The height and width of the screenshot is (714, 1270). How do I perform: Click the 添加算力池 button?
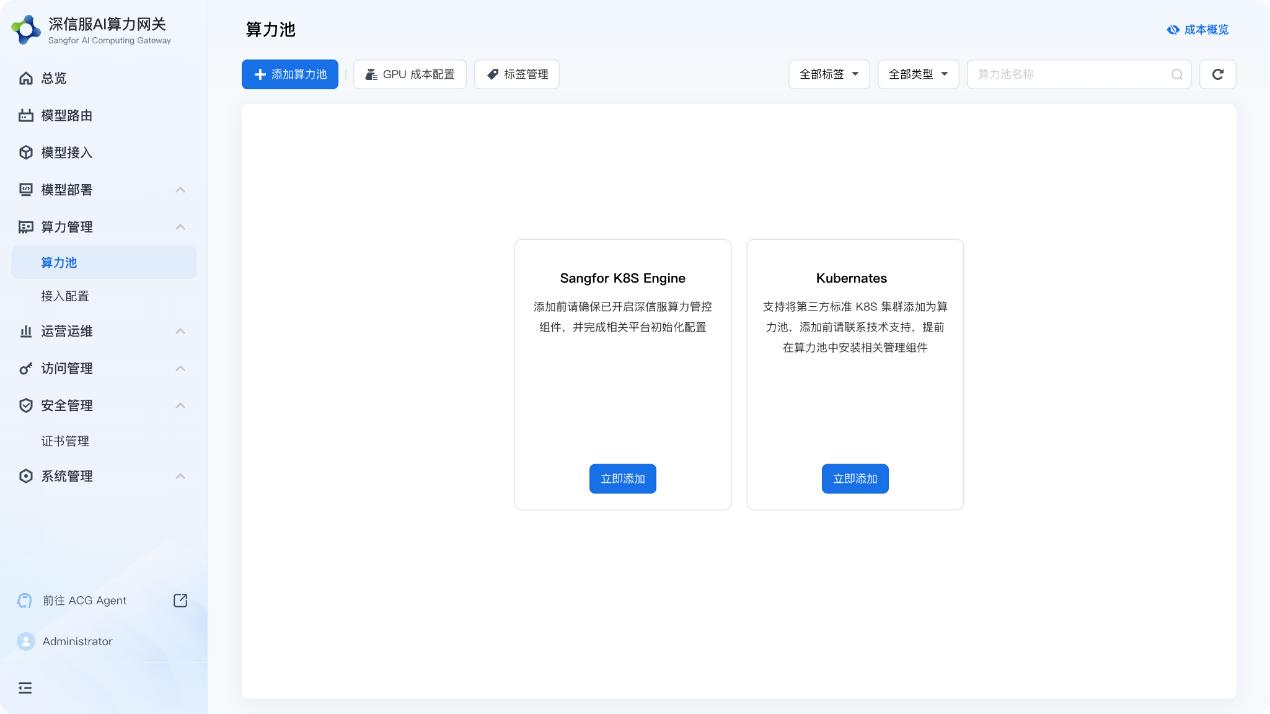290,74
